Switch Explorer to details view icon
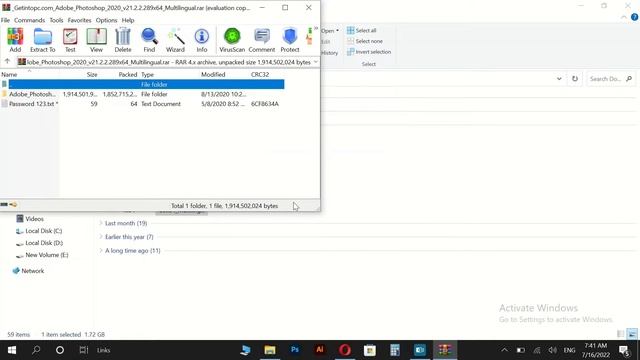The image size is (640, 360). tap(620, 334)
